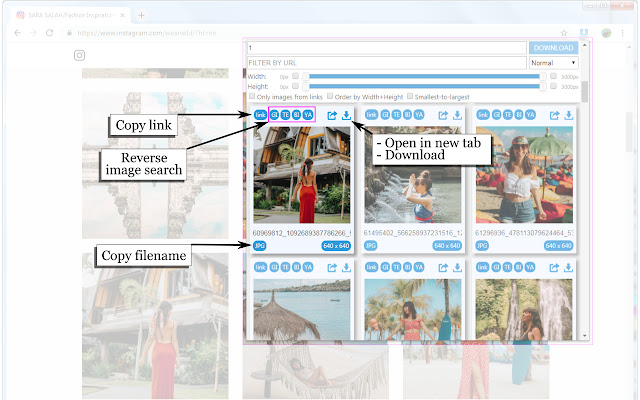Click the JPG badge under first image
Screen dimensions: 640x400
pos(260,244)
